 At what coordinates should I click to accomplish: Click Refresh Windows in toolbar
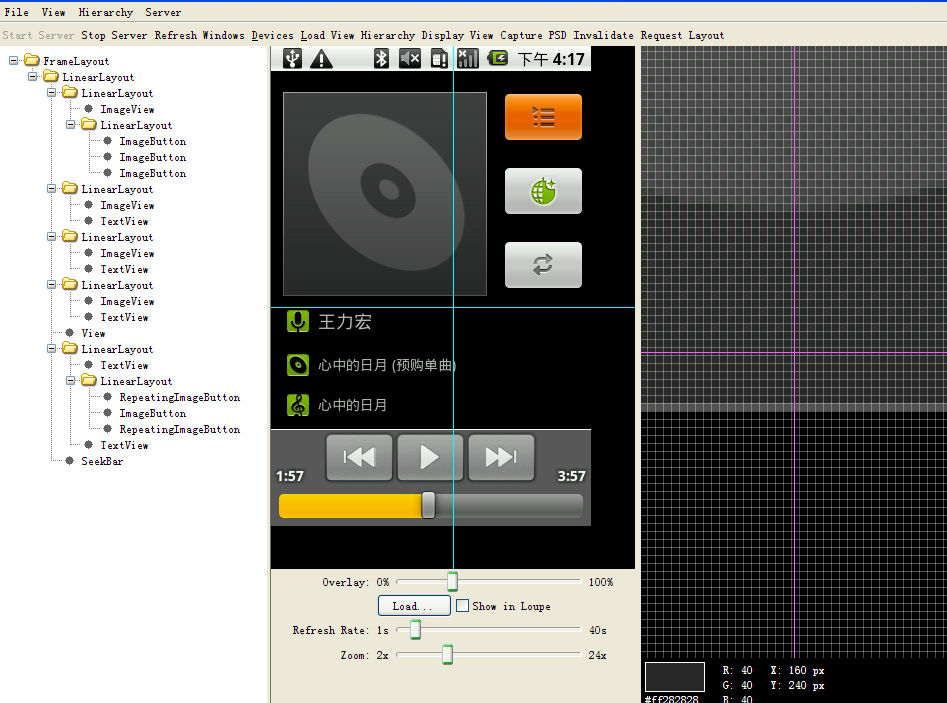click(199, 35)
